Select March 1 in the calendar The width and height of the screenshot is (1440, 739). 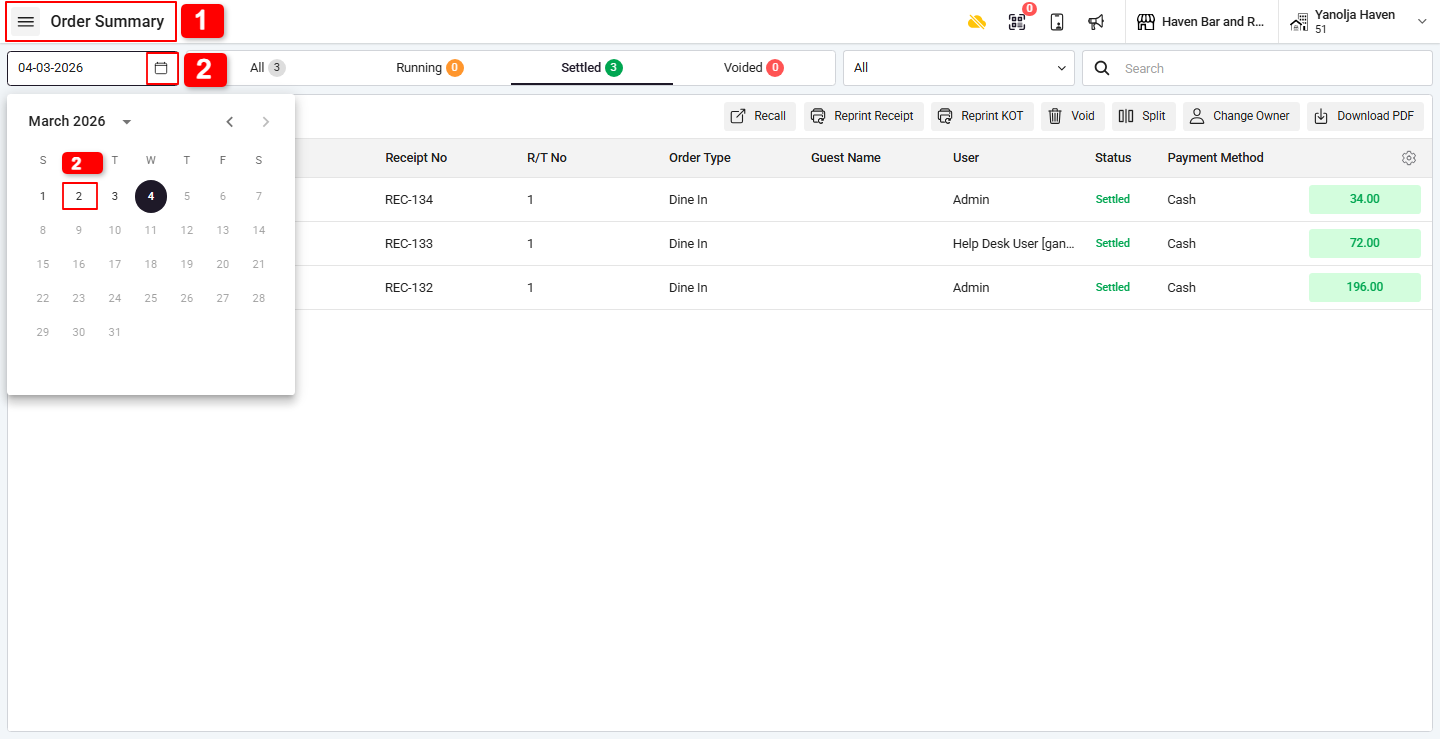coord(43,196)
